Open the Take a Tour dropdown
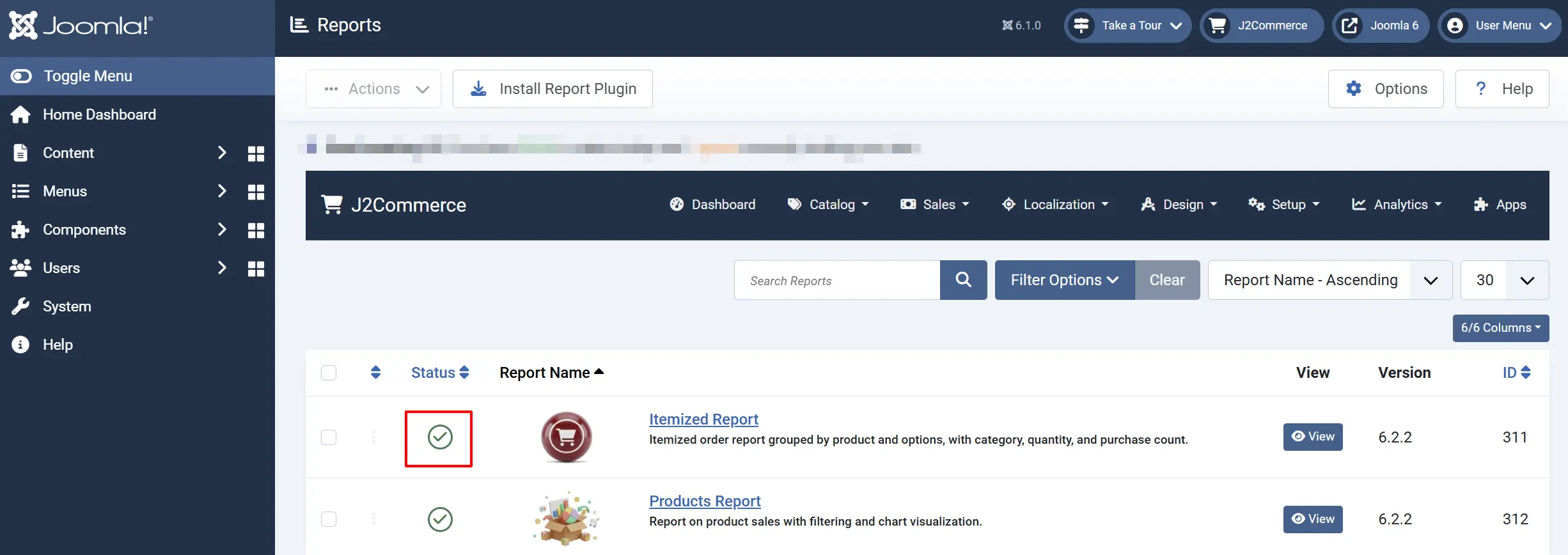Viewport: 1568px width, 555px height. pos(1128,26)
